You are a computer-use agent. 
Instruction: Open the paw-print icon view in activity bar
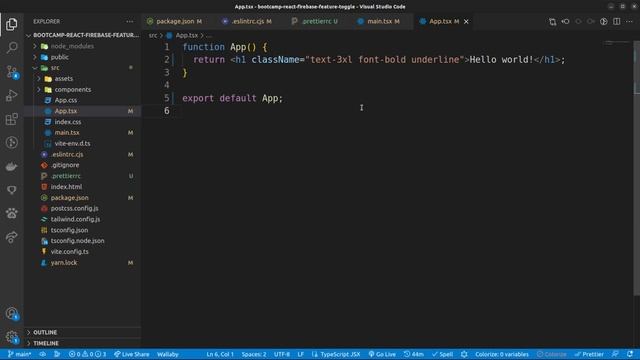[11, 213]
